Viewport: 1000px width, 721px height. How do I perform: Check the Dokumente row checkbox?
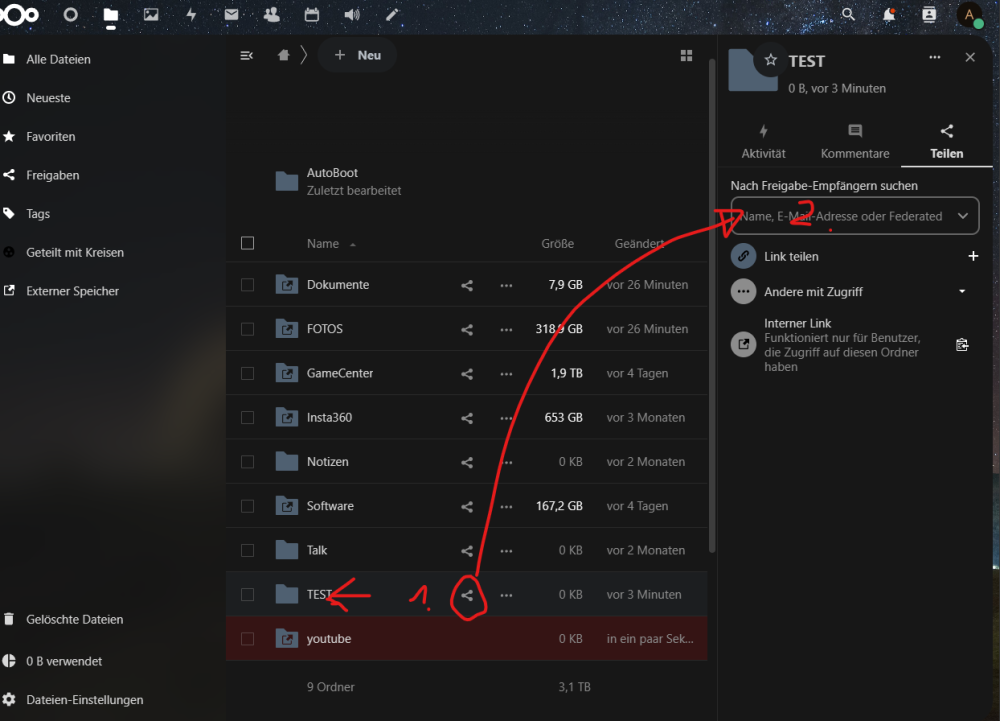tap(247, 285)
